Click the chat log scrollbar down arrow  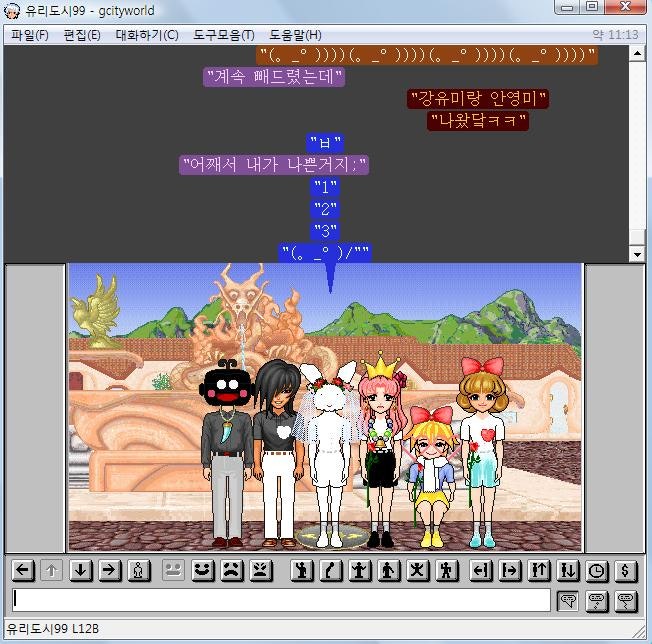(637, 254)
